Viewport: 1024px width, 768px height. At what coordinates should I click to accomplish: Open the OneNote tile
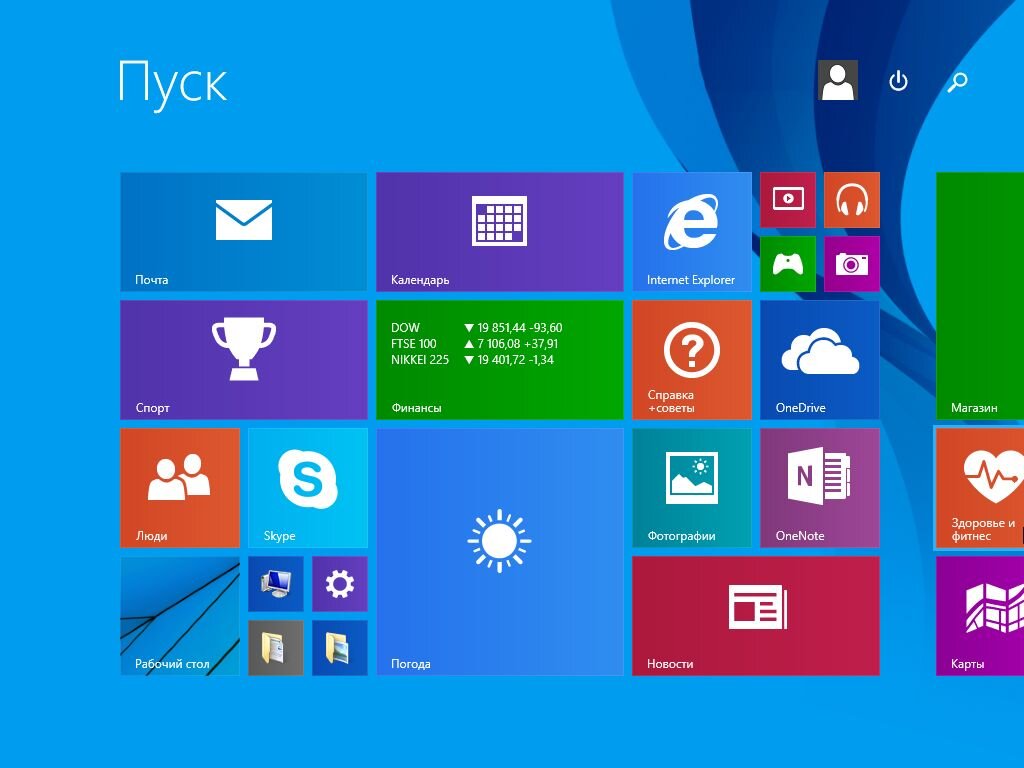coord(820,488)
